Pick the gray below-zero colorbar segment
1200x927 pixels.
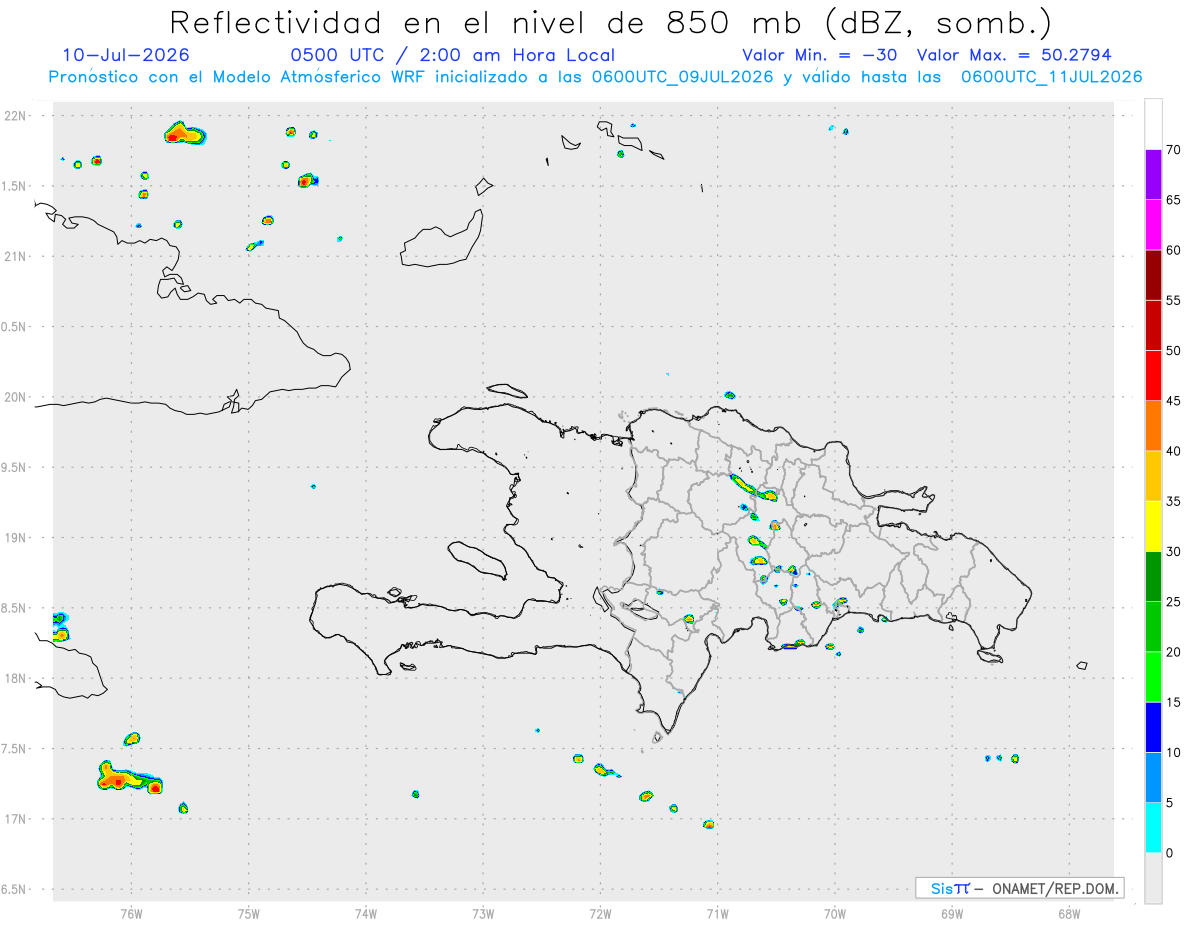tap(1153, 878)
